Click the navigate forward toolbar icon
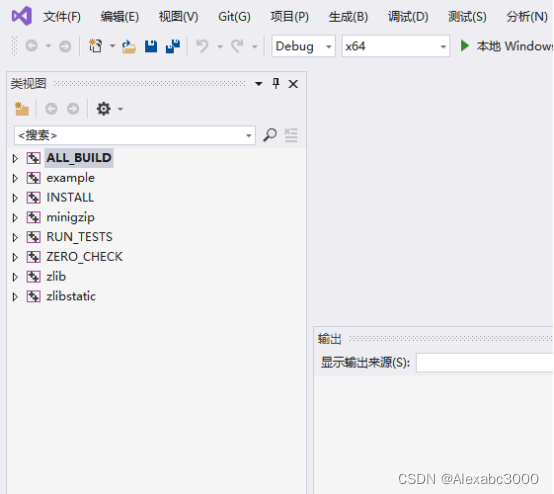This screenshot has width=554, height=494. (65, 46)
